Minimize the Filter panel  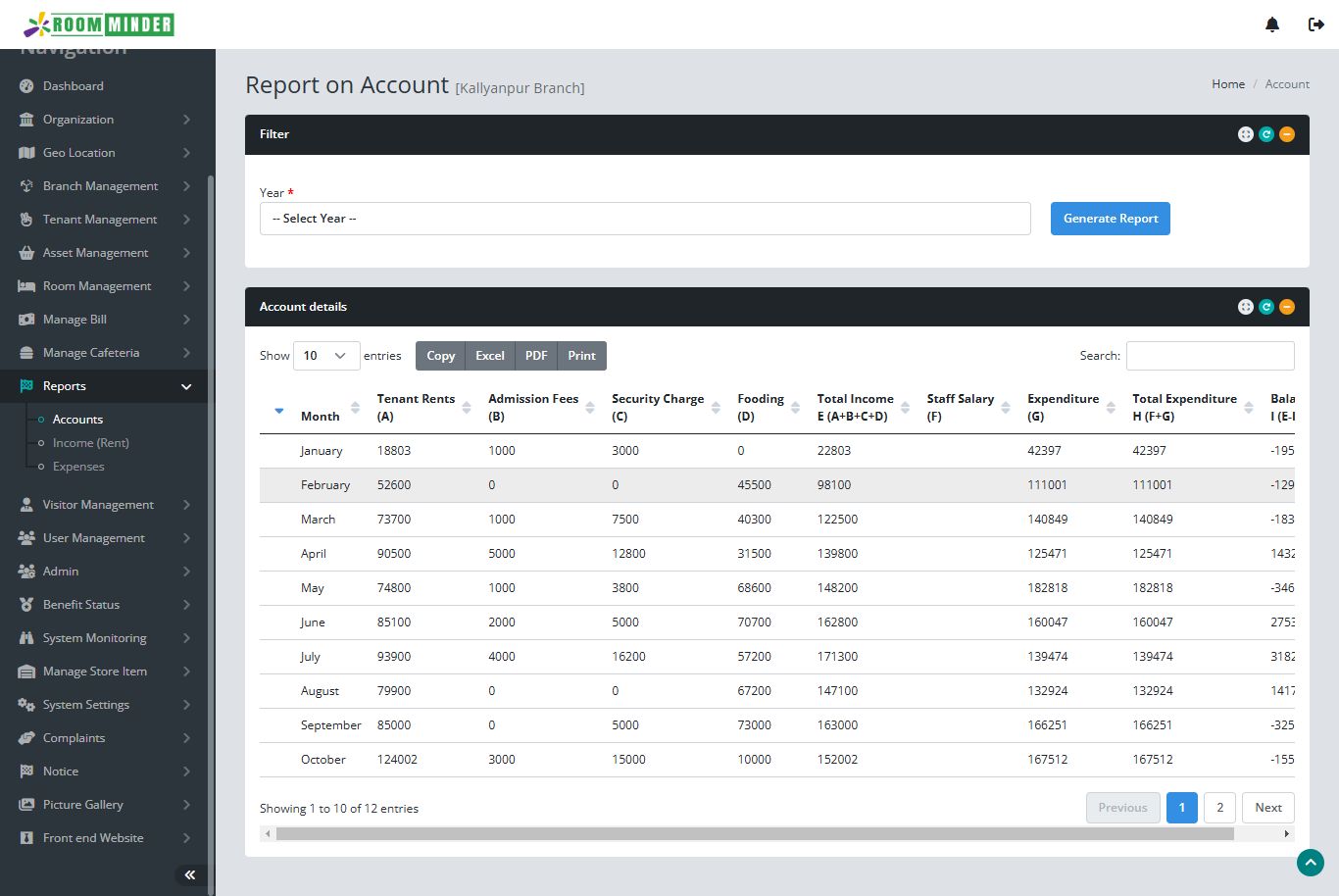[x=1287, y=134]
